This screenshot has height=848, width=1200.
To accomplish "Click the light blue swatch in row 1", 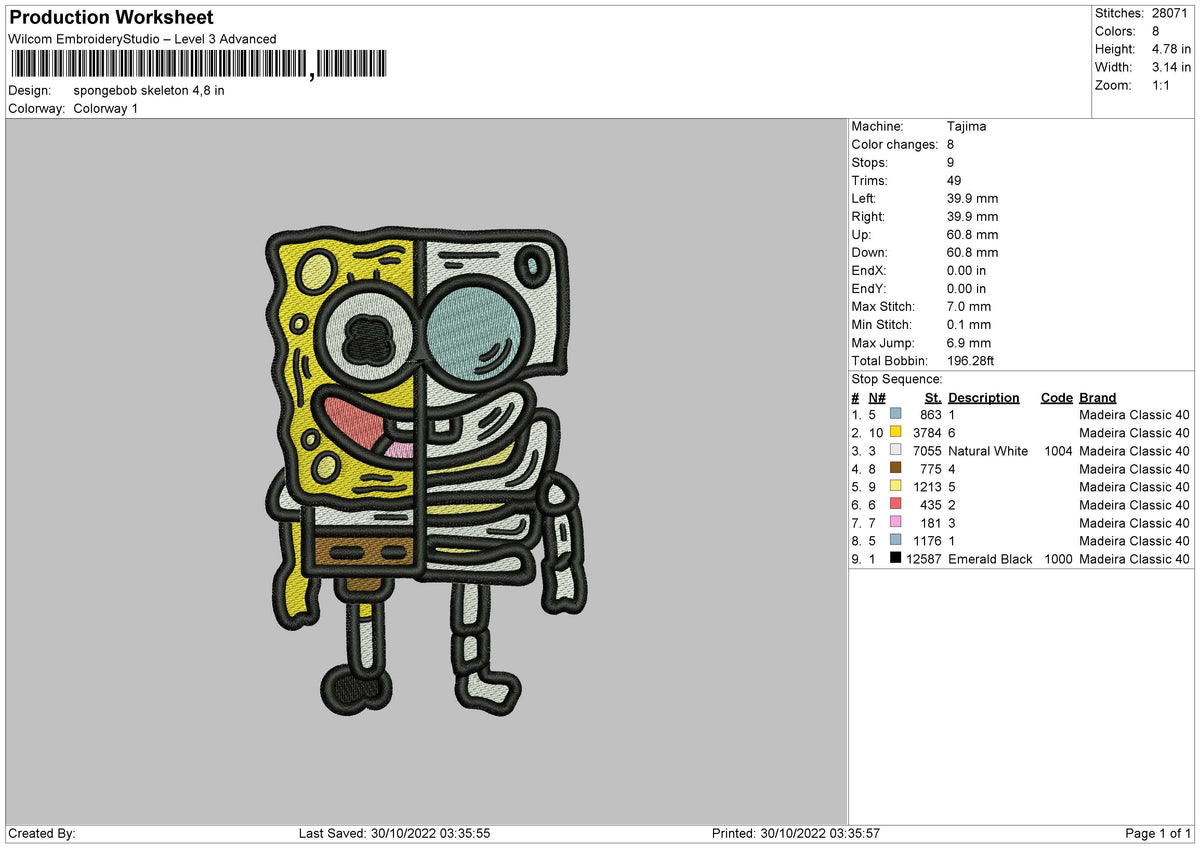I will click(896, 414).
